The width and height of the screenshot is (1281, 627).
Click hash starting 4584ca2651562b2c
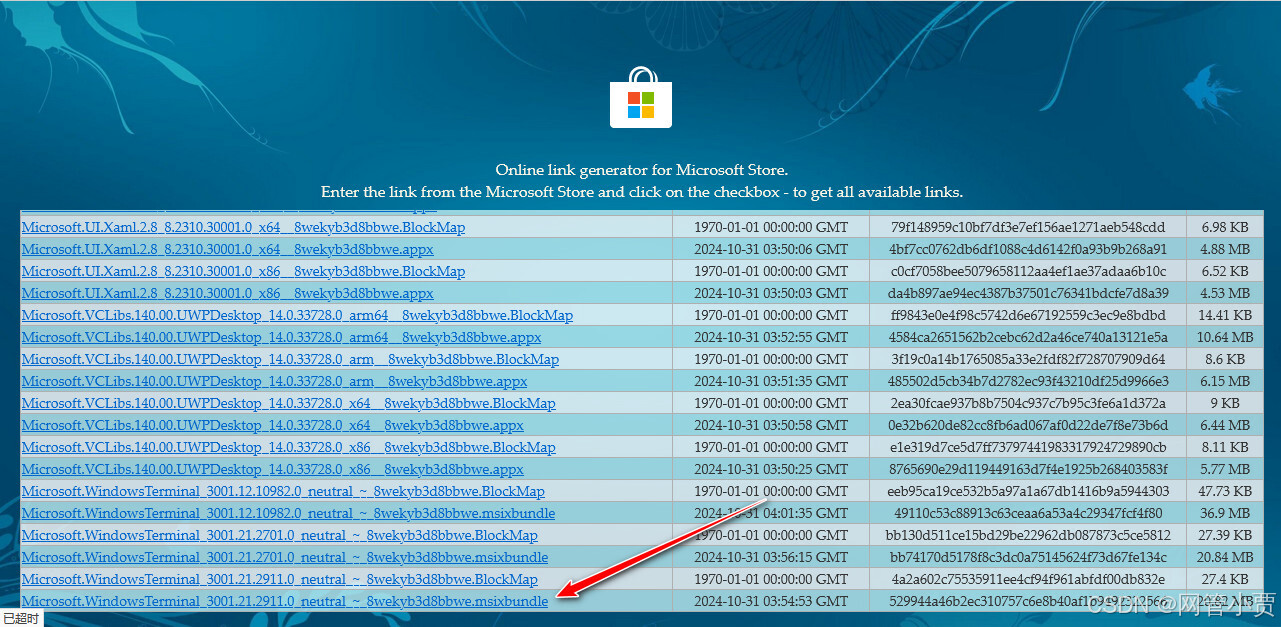[1028, 337]
